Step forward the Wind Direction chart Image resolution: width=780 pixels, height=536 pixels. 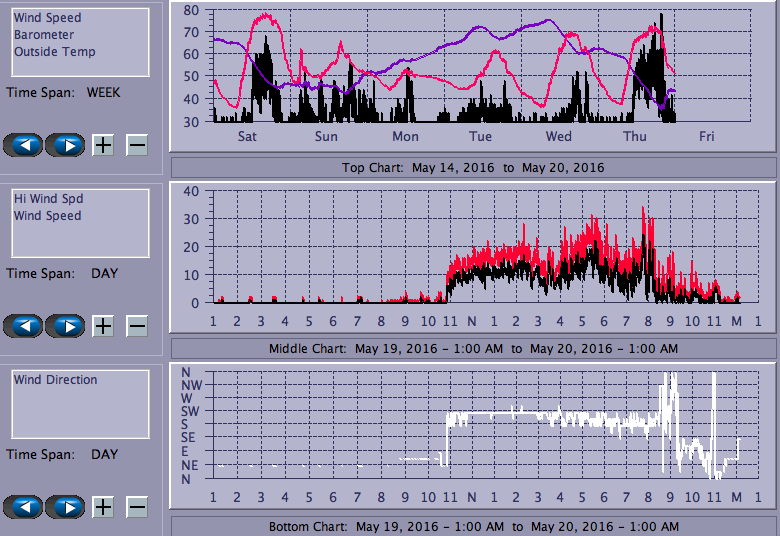(65, 507)
